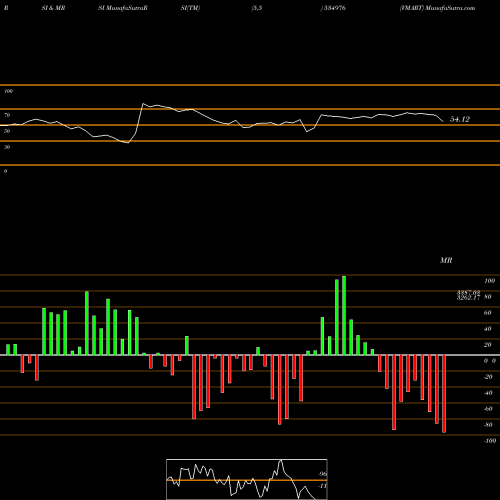Click the RSI axis label 70
The height and width of the screenshot is (500, 500).
point(7,115)
